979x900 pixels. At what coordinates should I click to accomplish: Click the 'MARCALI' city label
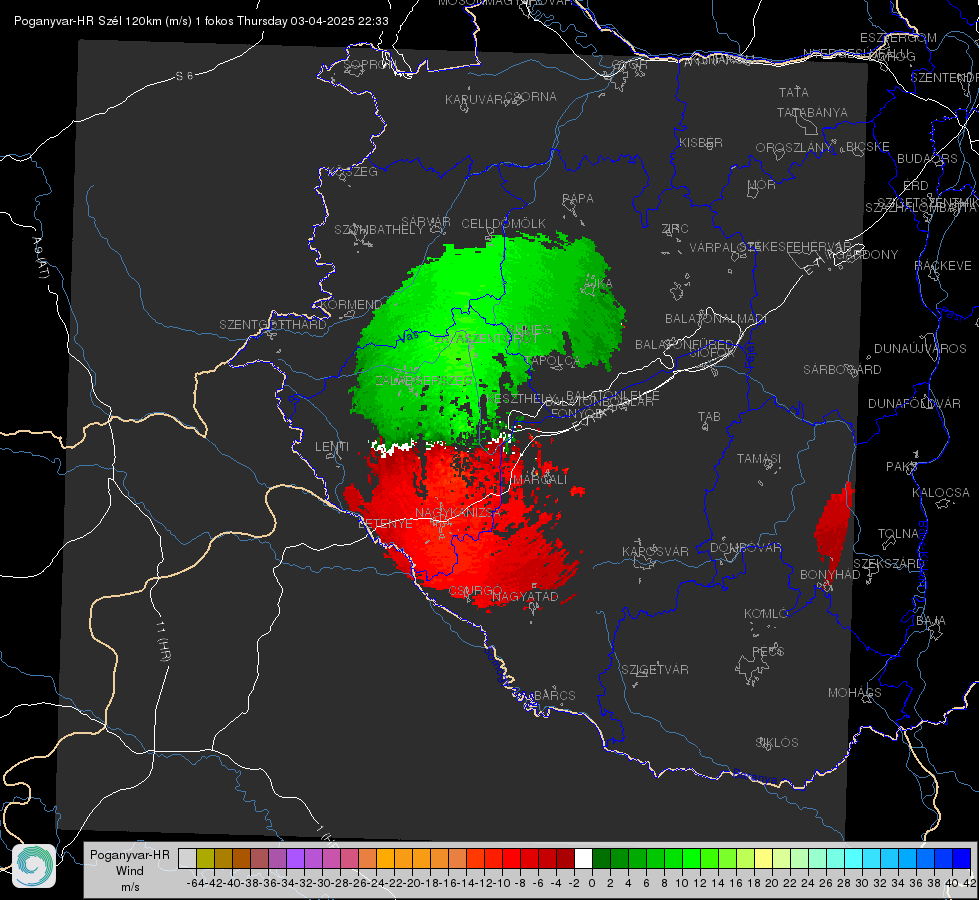pos(539,480)
